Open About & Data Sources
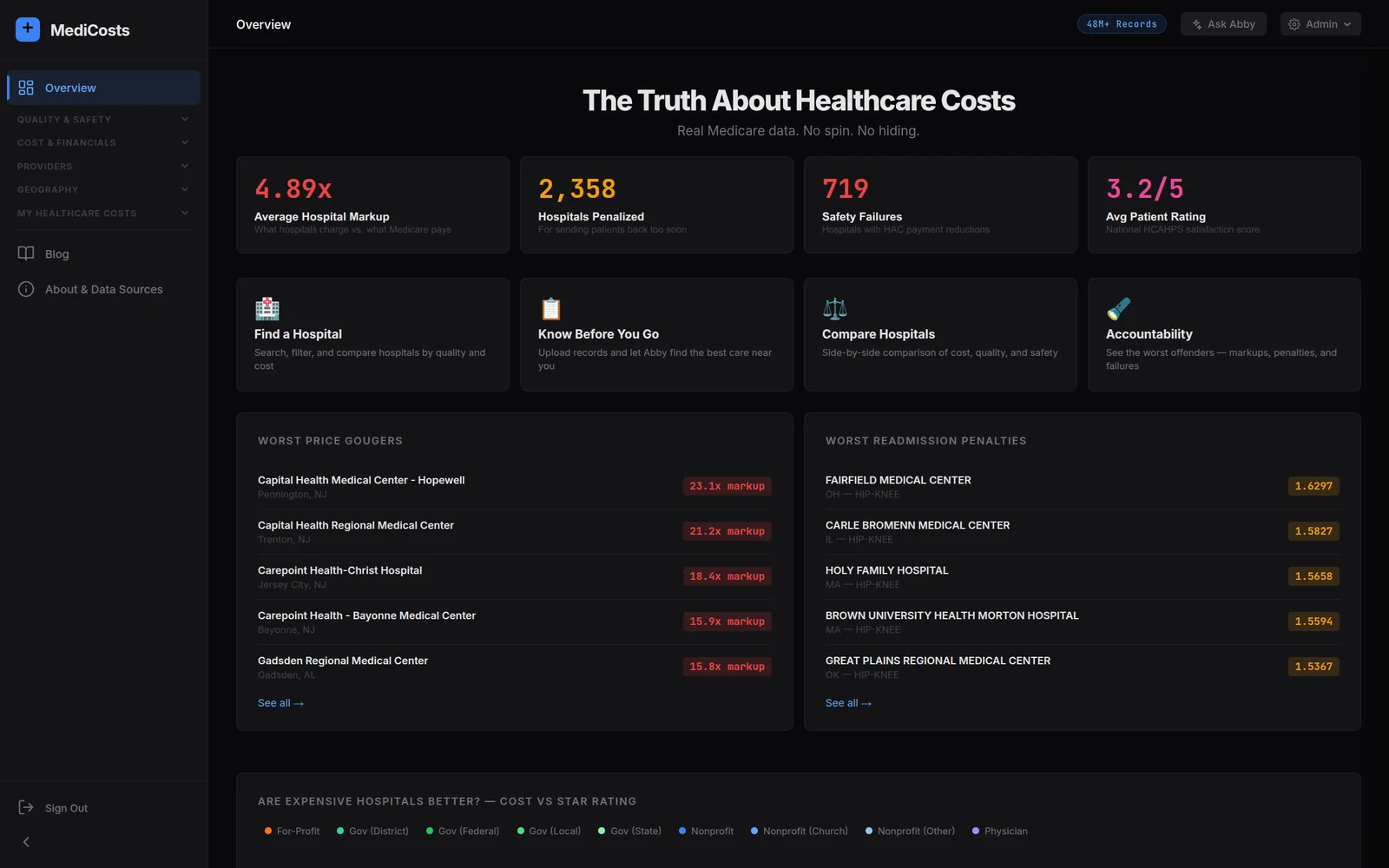 pyautogui.click(x=103, y=289)
